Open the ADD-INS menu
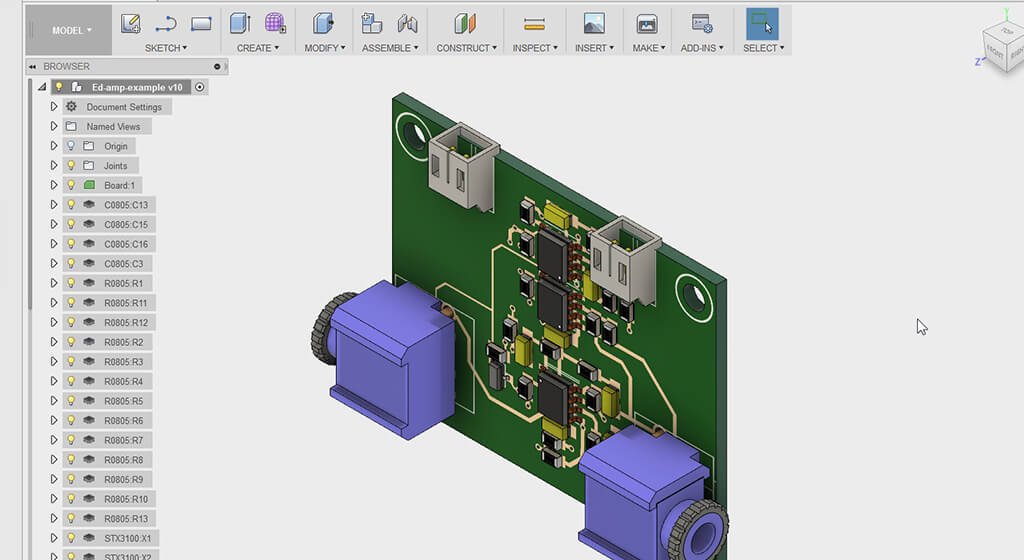The width and height of the screenshot is (1024, 560). pyautogui.click(x=702, y=48)
